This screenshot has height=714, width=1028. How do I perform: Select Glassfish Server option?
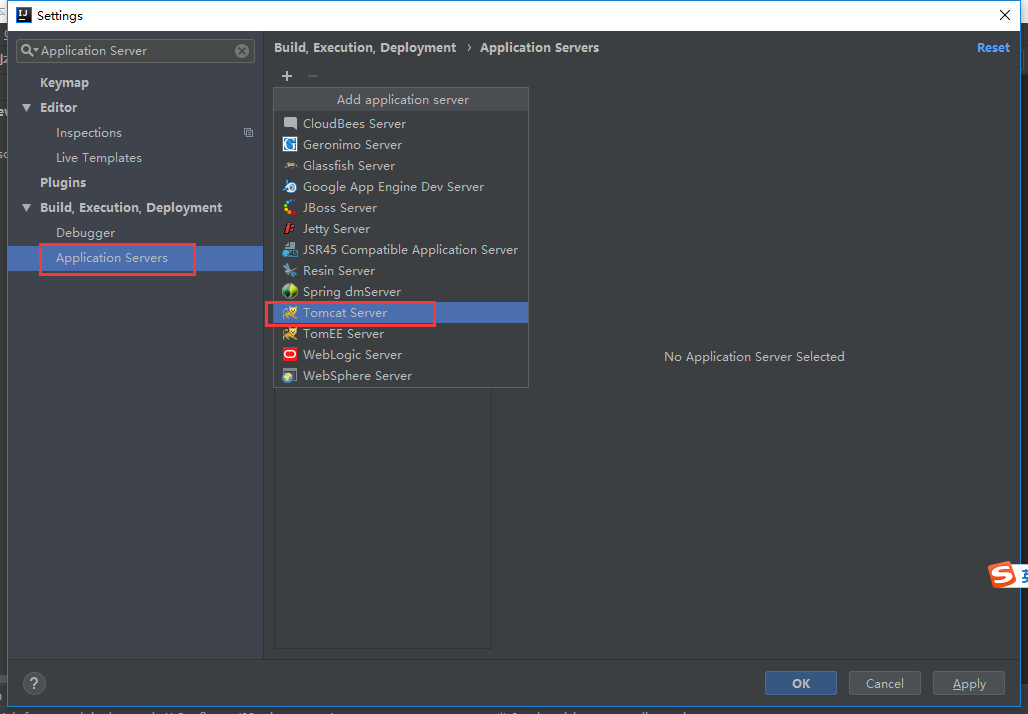coord(401,165)
